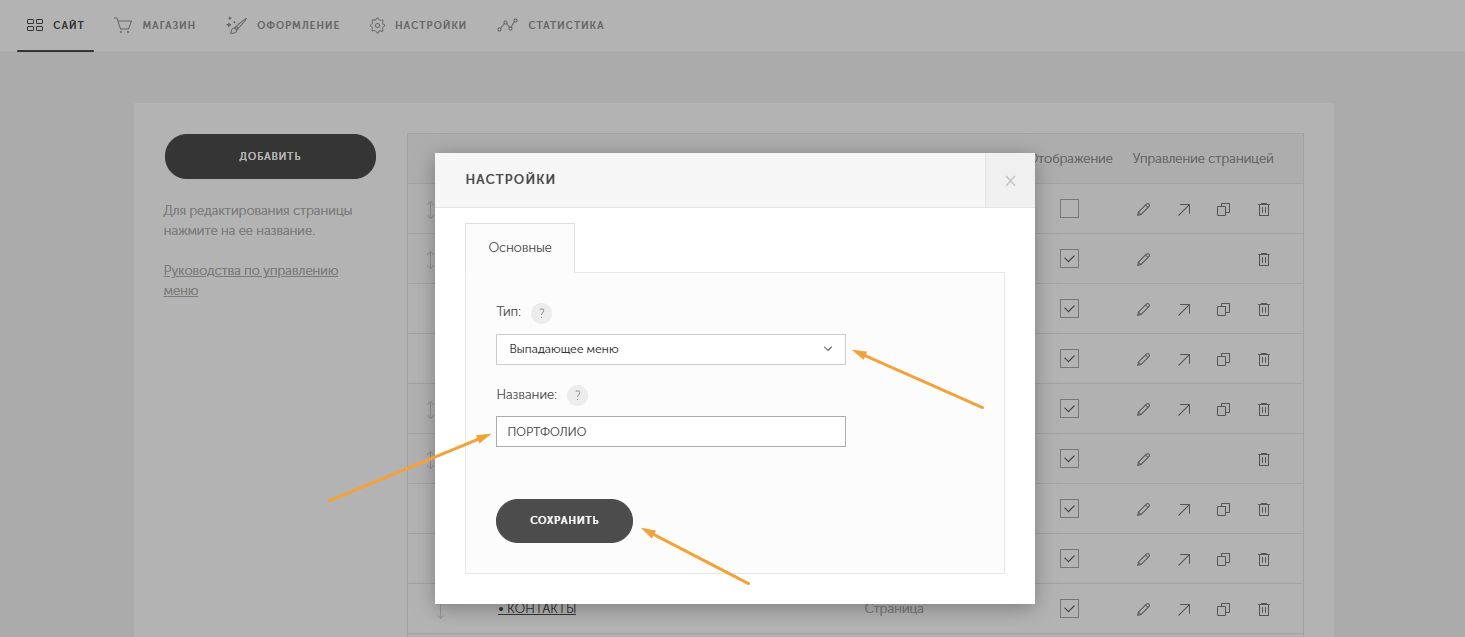Click the СОХРАНИТЬ button
This screenshot has height=637, width=1465.
tap(565, 521)
